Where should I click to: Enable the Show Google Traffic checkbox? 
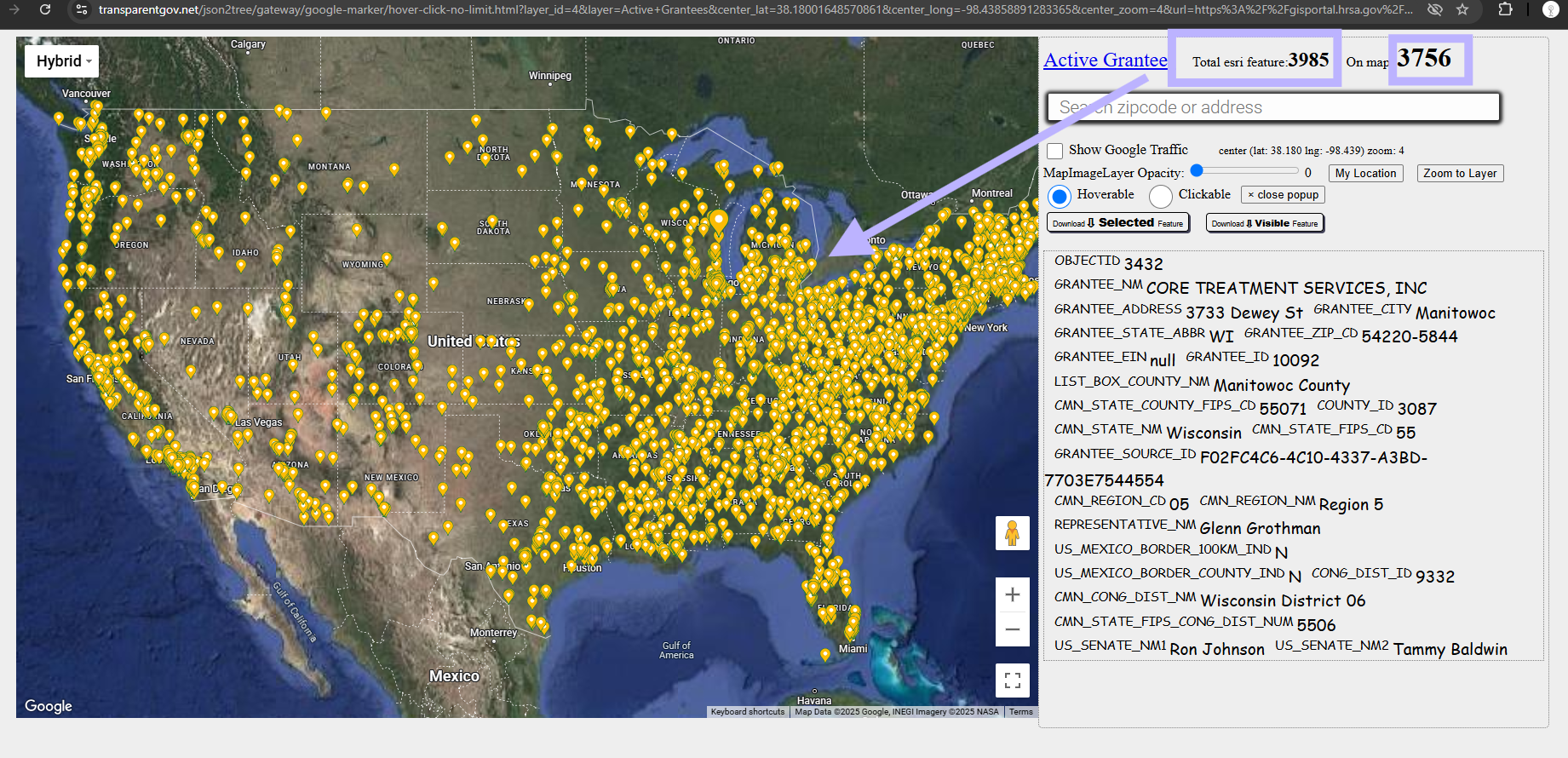coord(1054,151)
